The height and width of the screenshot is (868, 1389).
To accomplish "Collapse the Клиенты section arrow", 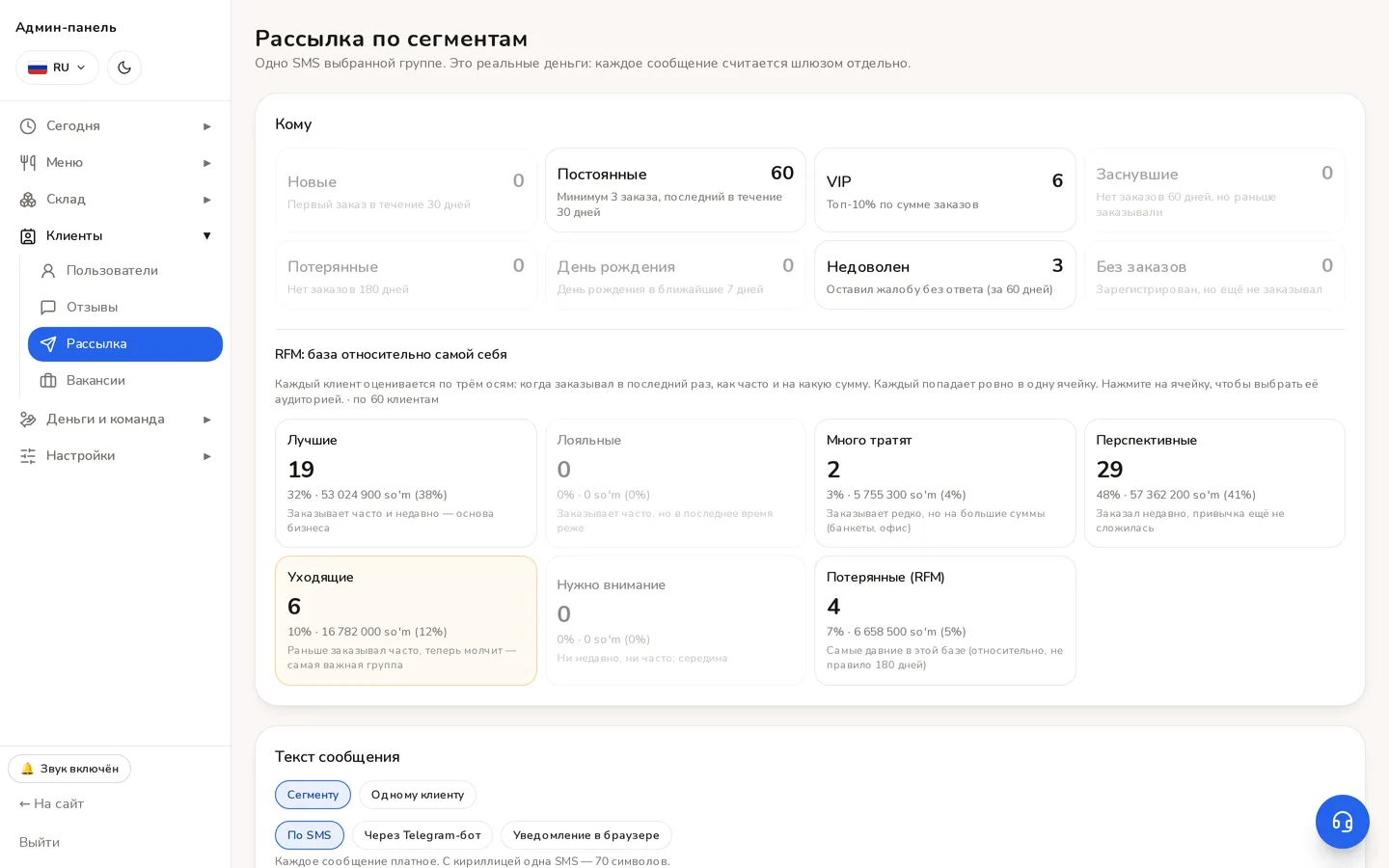I will (x=206, y=236).
